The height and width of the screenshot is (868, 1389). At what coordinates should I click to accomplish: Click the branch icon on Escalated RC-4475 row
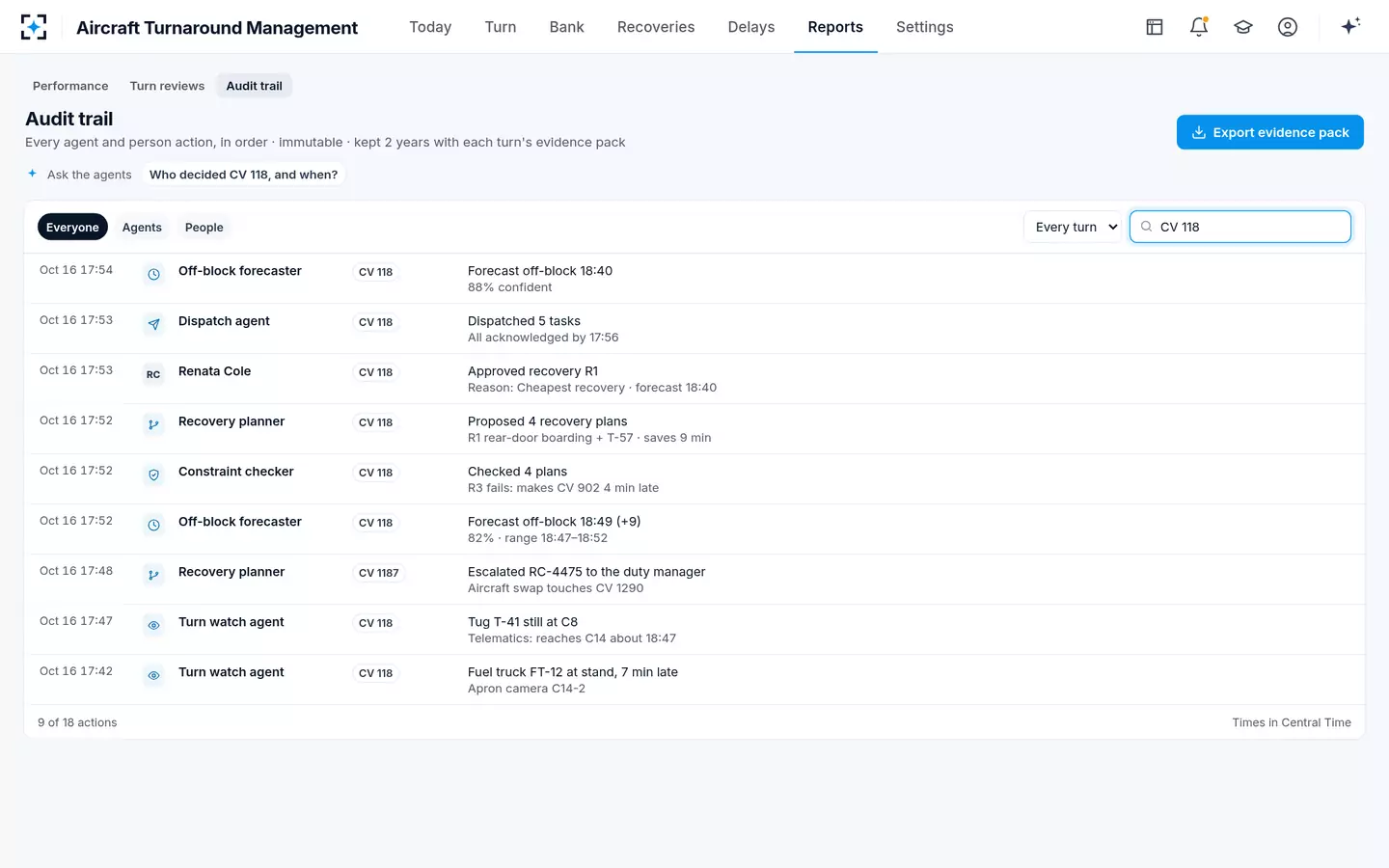pos(153,576)
